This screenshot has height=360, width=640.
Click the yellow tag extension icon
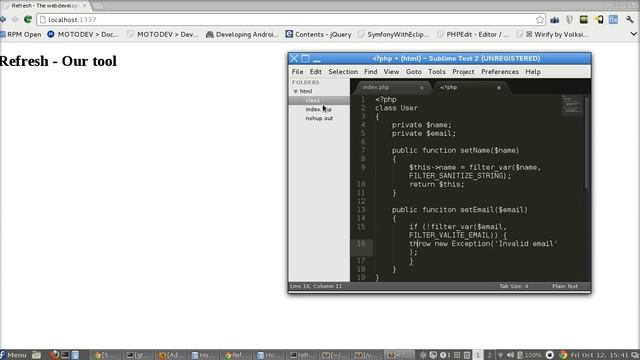click(599, 20)
